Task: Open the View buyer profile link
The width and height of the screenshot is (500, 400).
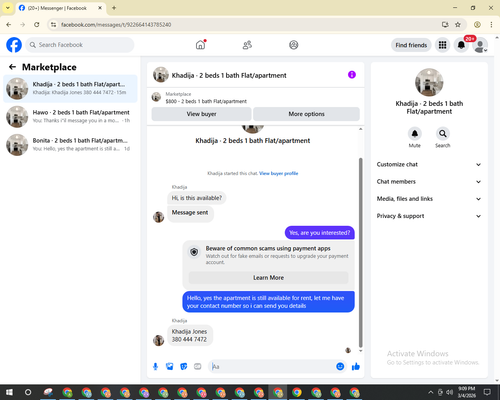Action: click(279, 173)
